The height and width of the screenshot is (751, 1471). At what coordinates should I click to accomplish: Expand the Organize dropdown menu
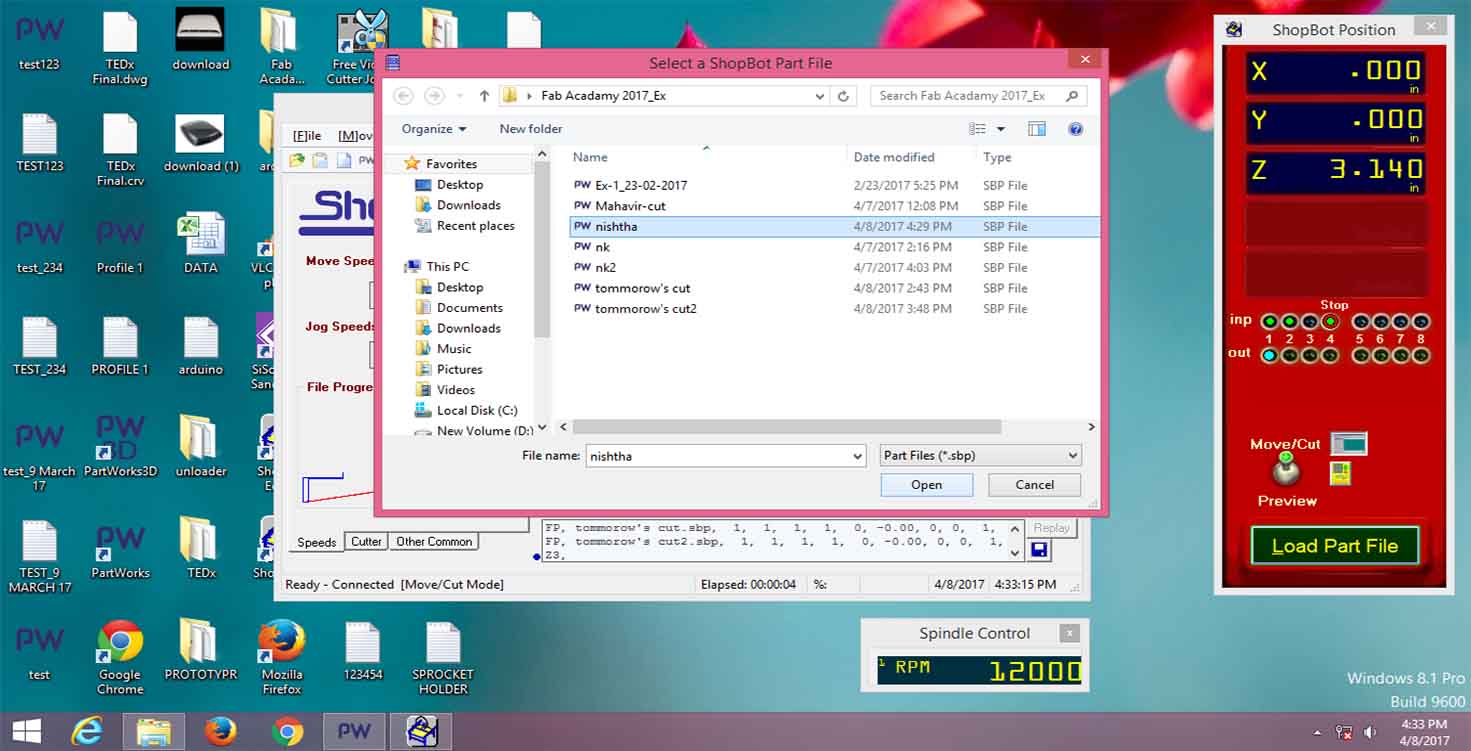[434, 129]
